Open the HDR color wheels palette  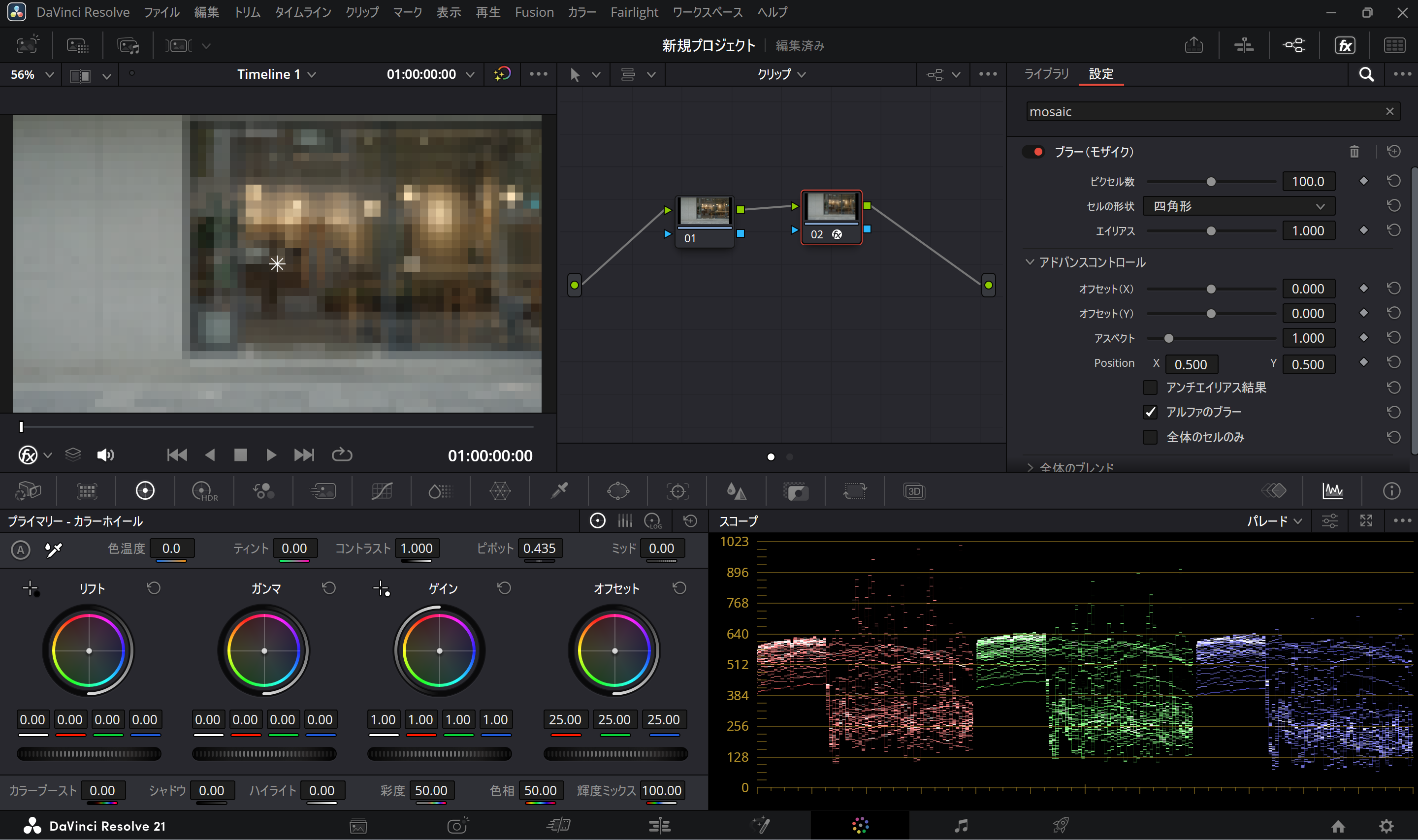pos(204,491)
